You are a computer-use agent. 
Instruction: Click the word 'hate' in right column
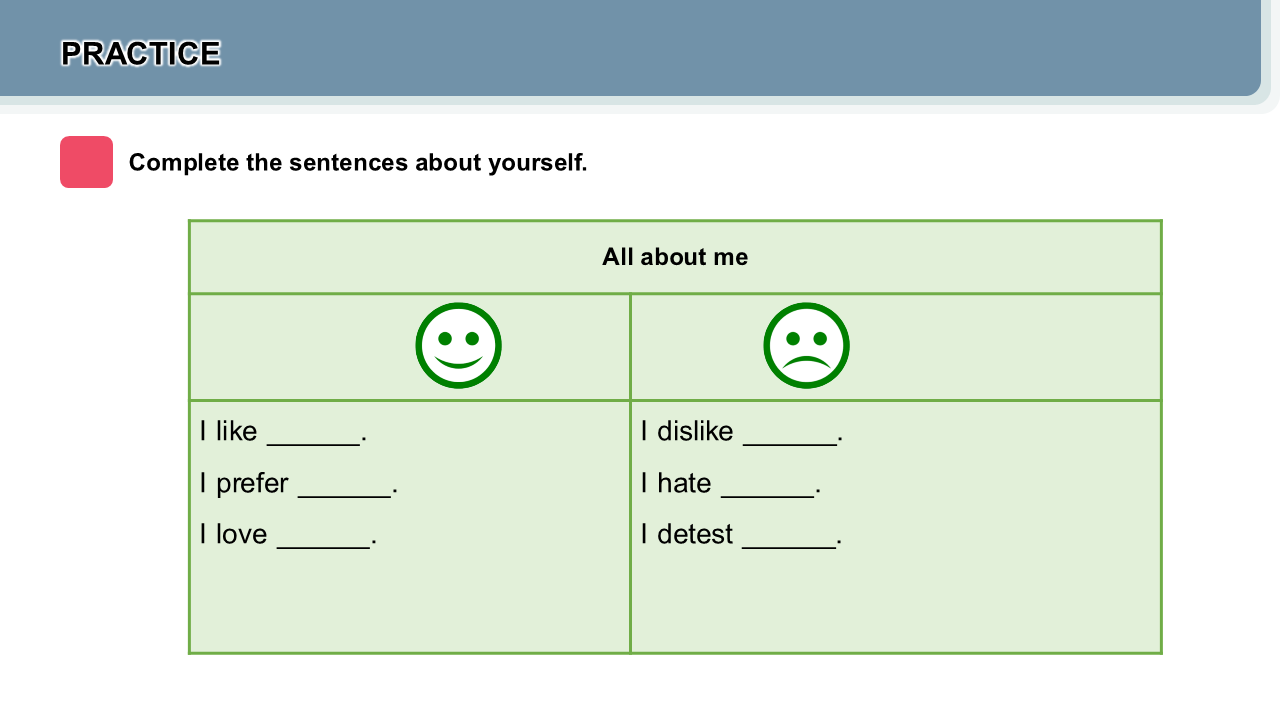[x=684, y=483]
